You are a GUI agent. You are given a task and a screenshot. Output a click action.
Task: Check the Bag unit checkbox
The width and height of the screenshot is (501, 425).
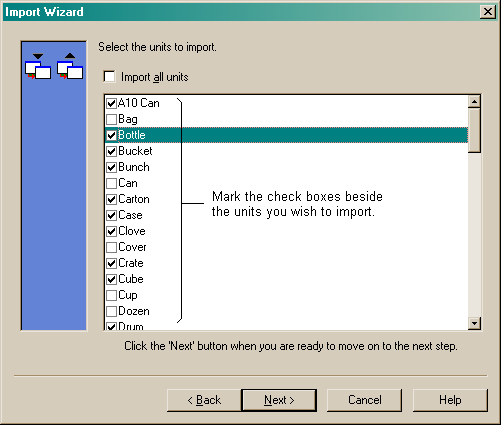[x=111, y=119]
